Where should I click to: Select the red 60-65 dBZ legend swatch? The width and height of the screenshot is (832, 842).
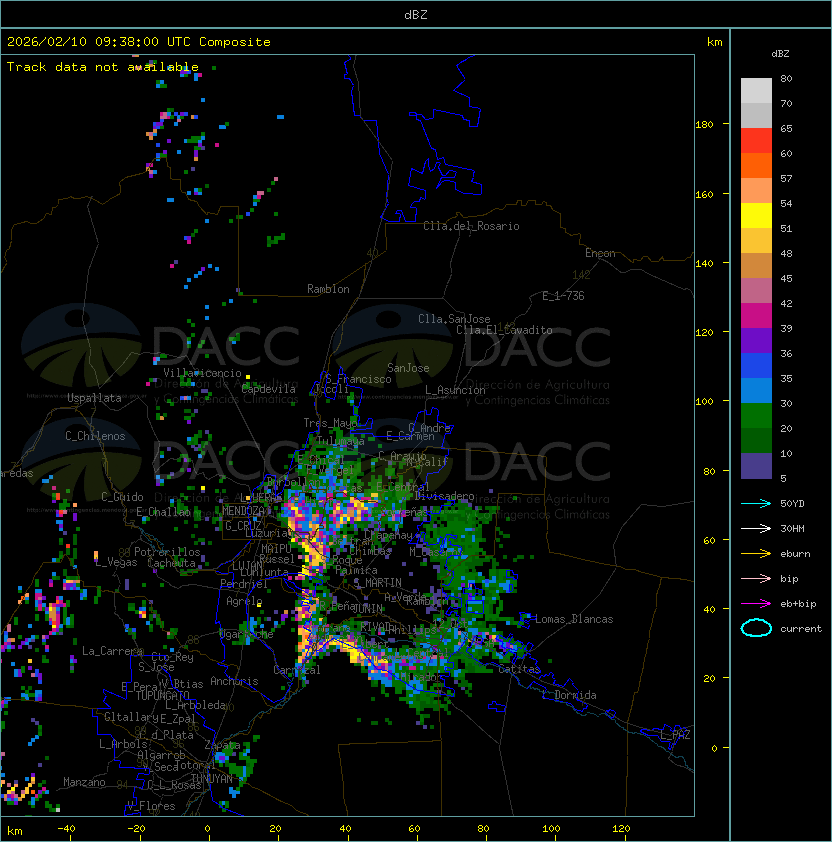756,141
